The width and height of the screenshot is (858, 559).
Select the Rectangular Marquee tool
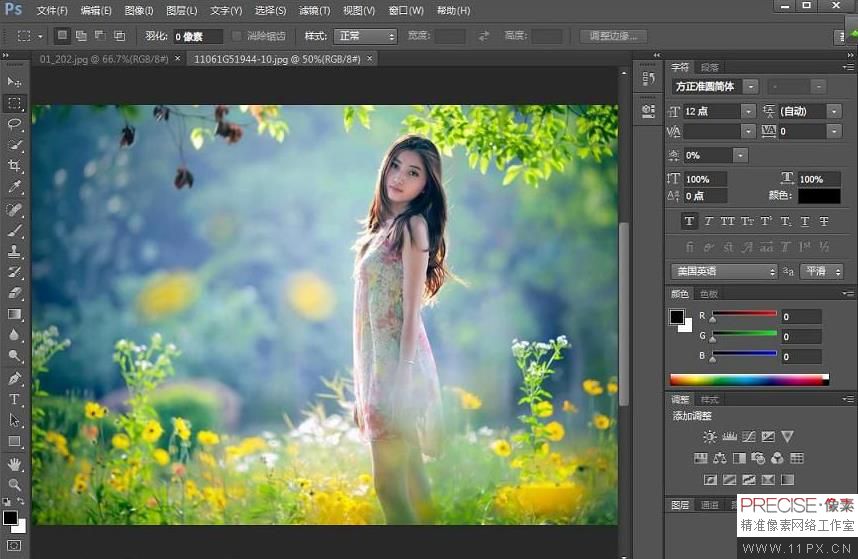tap(14, 103)
